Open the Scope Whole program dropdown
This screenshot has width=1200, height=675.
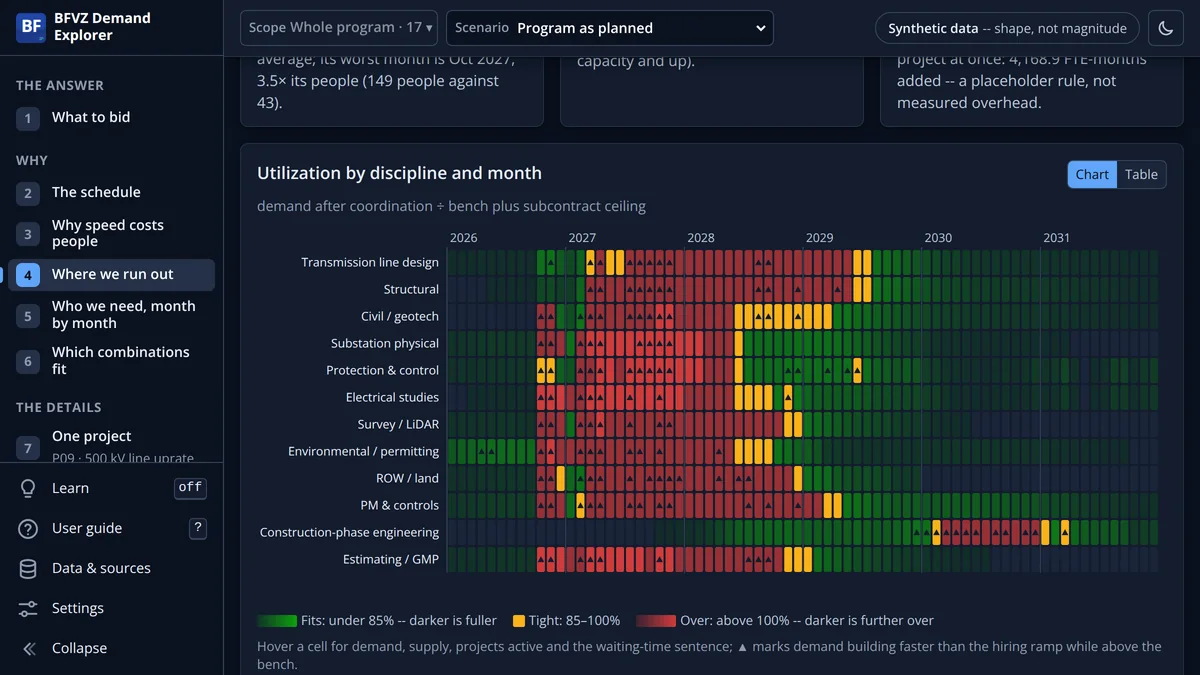(x=340, y=28)
